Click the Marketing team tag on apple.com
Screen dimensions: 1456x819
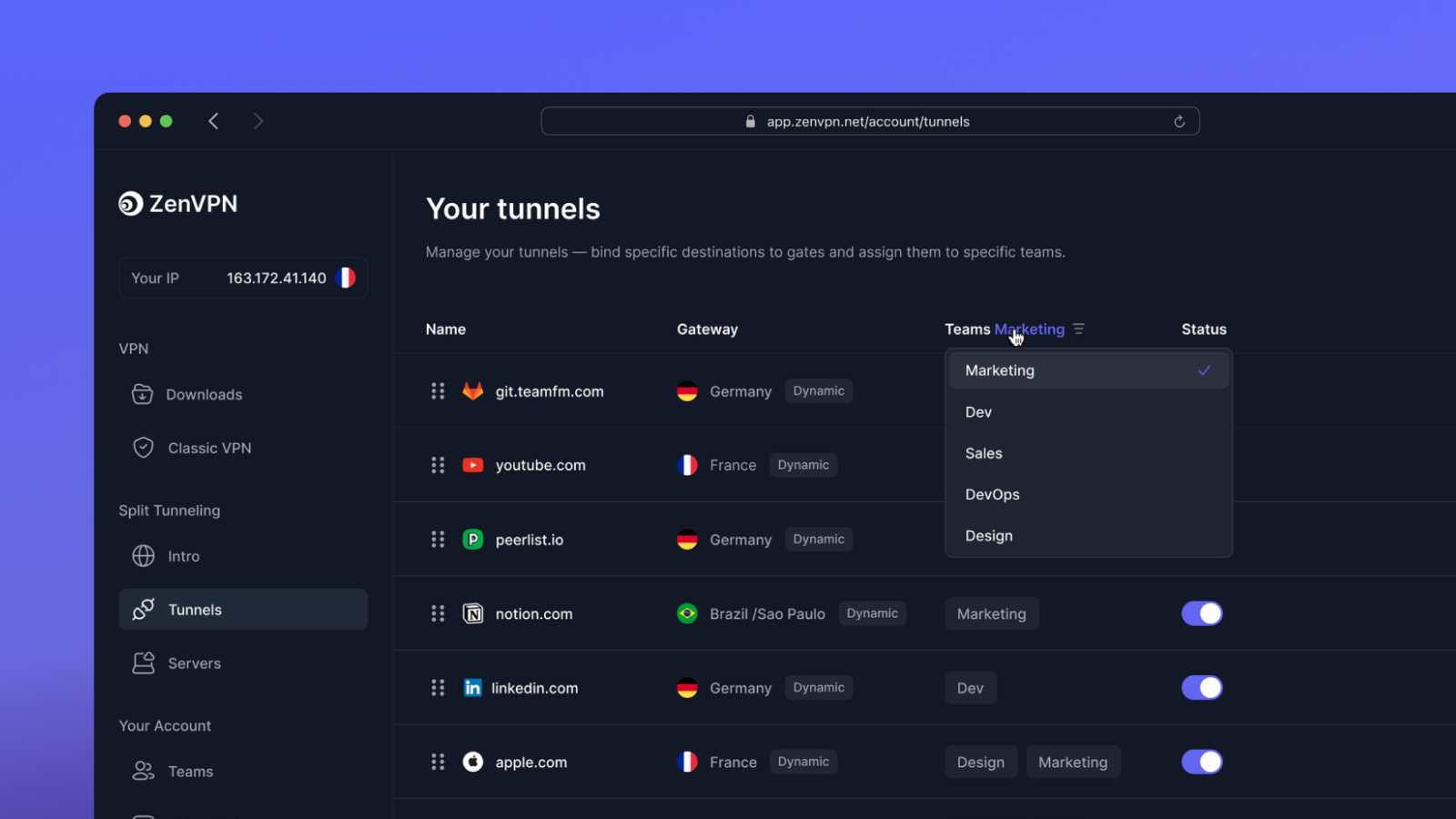1073,762
